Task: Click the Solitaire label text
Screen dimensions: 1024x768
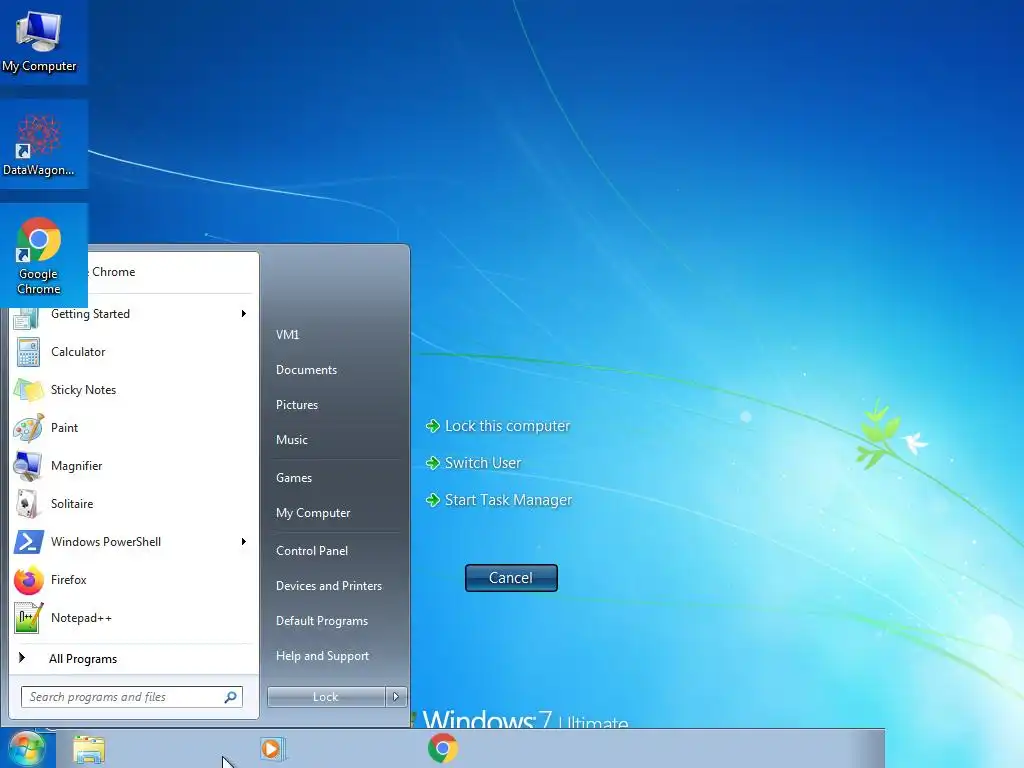Action: click(x=72, y=504)
